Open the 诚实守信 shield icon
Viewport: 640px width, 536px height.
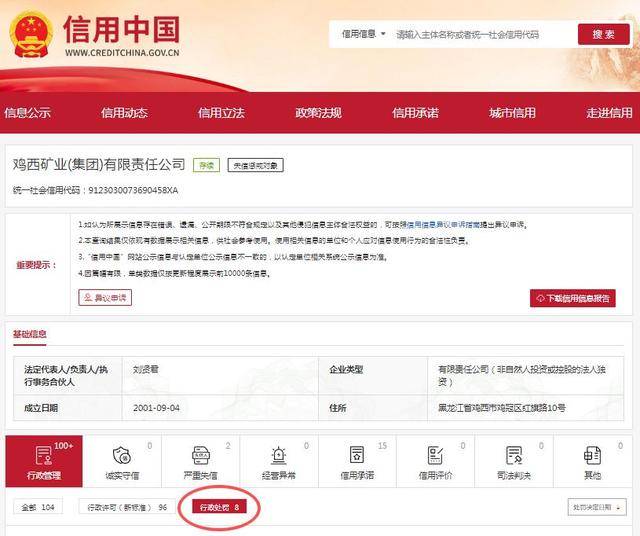122,455
